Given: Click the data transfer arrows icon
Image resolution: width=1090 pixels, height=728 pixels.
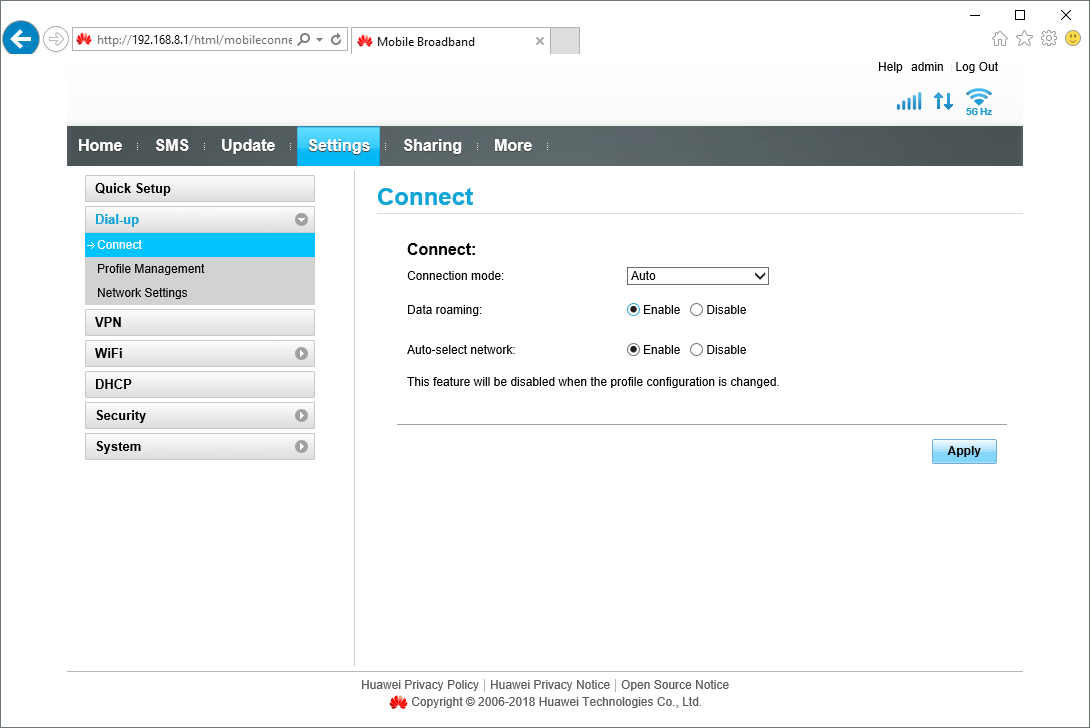Looking at the screenshot, I should (x=943, y=101).
